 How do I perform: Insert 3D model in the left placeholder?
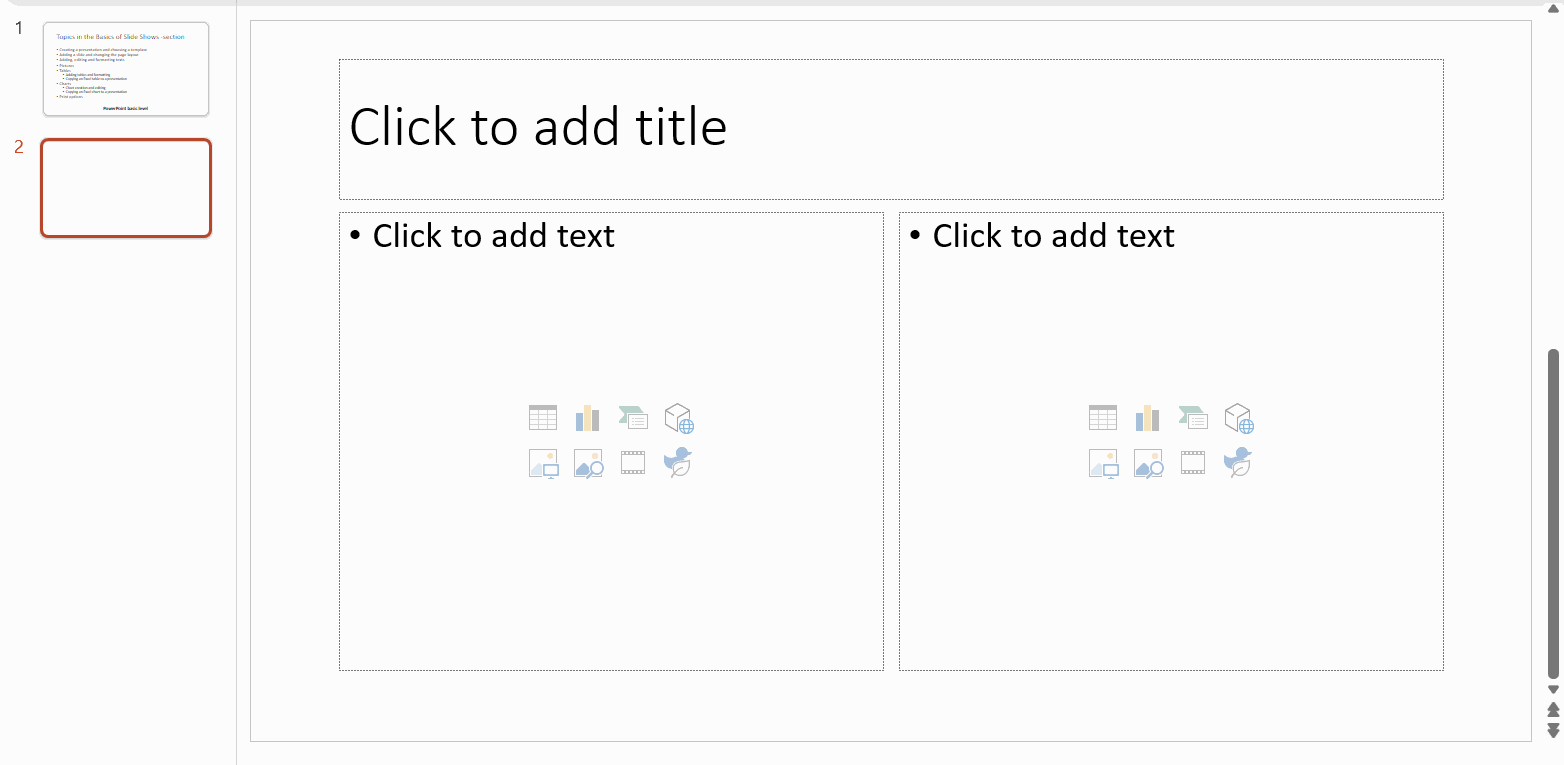[679, 418]
